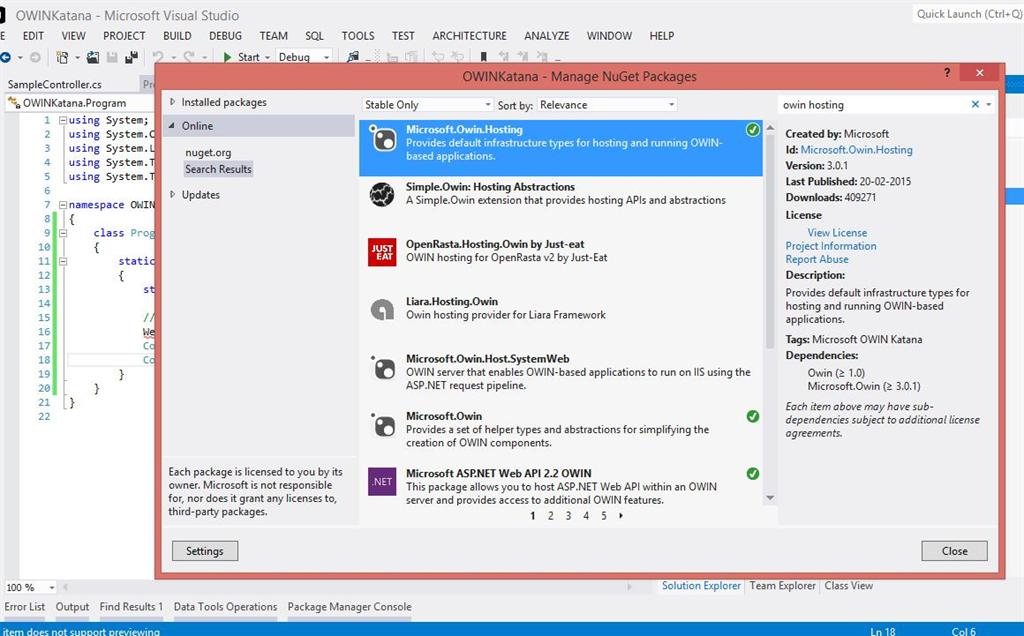Screen dimensions: 1024x636
Task: Click the Save toolbar icon
Action: 112,57
